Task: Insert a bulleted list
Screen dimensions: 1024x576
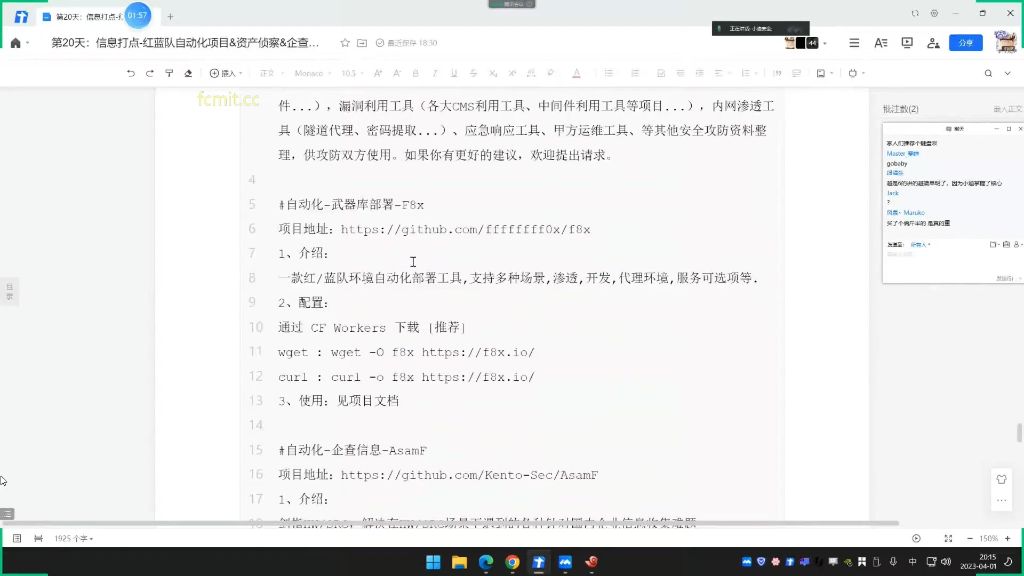Action: pyautogui.click(x=609, y=73)
